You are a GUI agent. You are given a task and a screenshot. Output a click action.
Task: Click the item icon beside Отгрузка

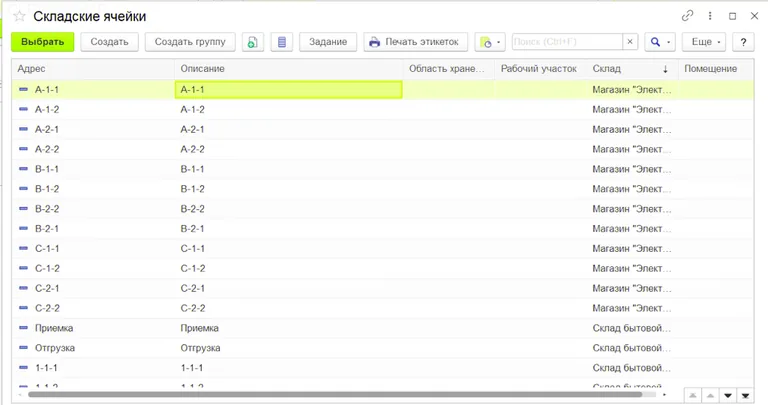[24, 348]
